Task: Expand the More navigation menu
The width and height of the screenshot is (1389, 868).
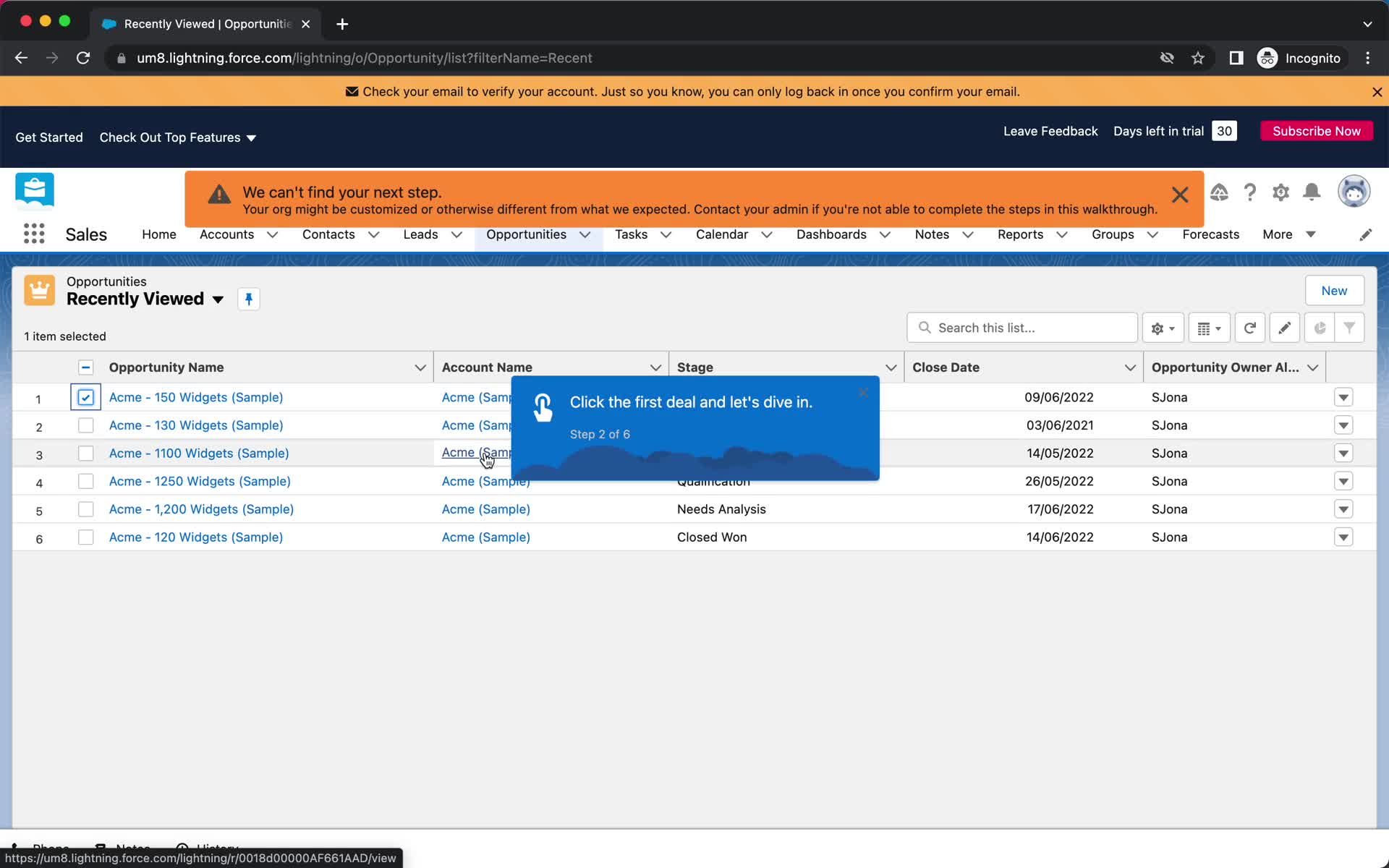Action: coord(1289,234)
